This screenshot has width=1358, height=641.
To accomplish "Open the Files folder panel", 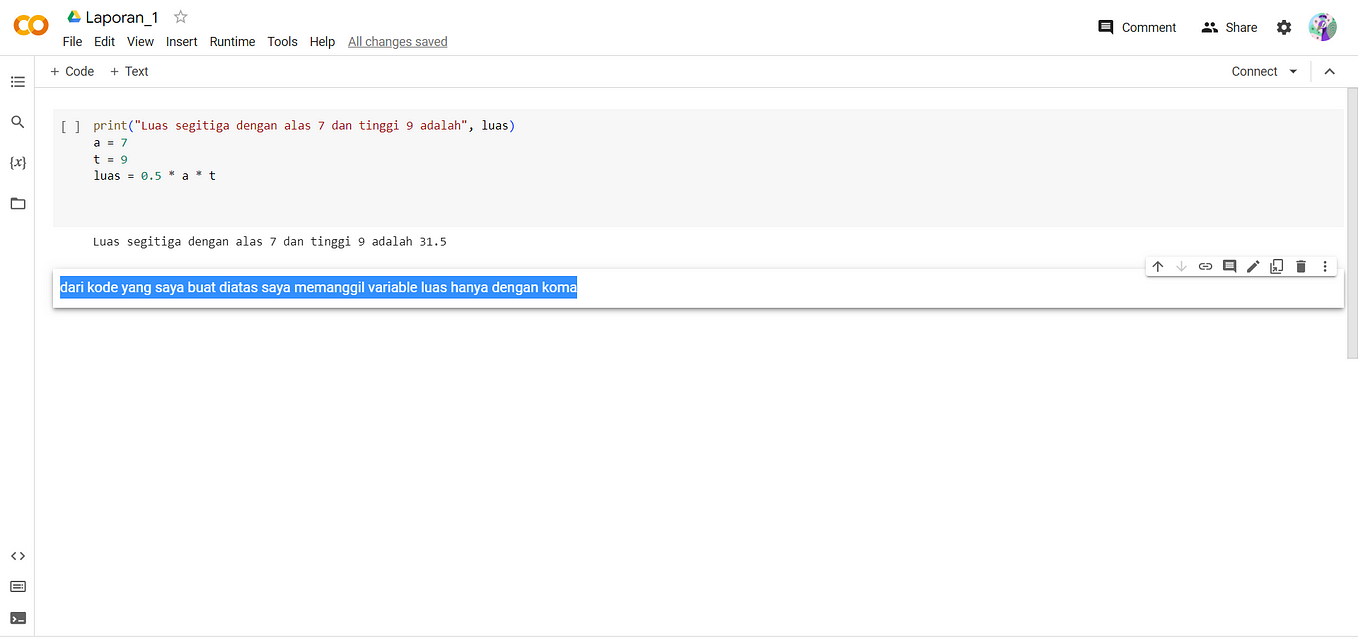I will (x=17, y=204).
